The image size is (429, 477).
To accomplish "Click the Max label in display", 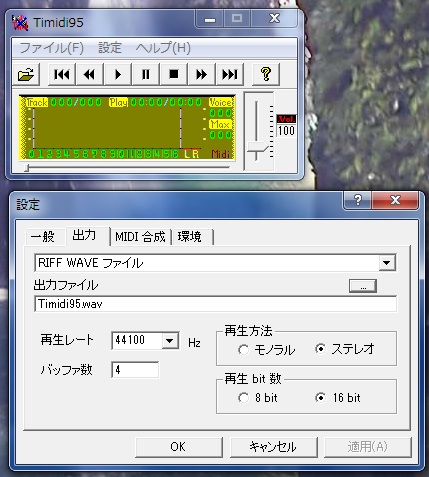I will tap(220, 124).
